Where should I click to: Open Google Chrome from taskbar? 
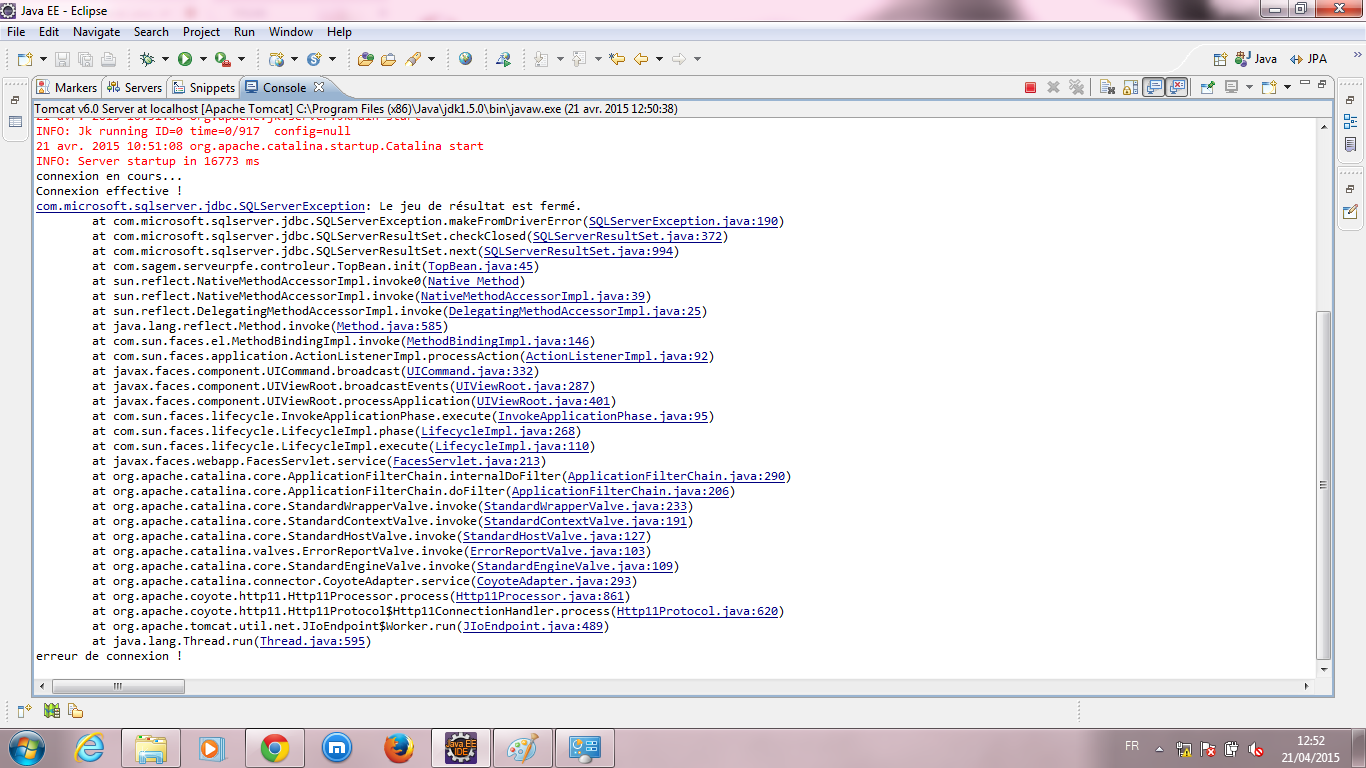click(274, 747)
